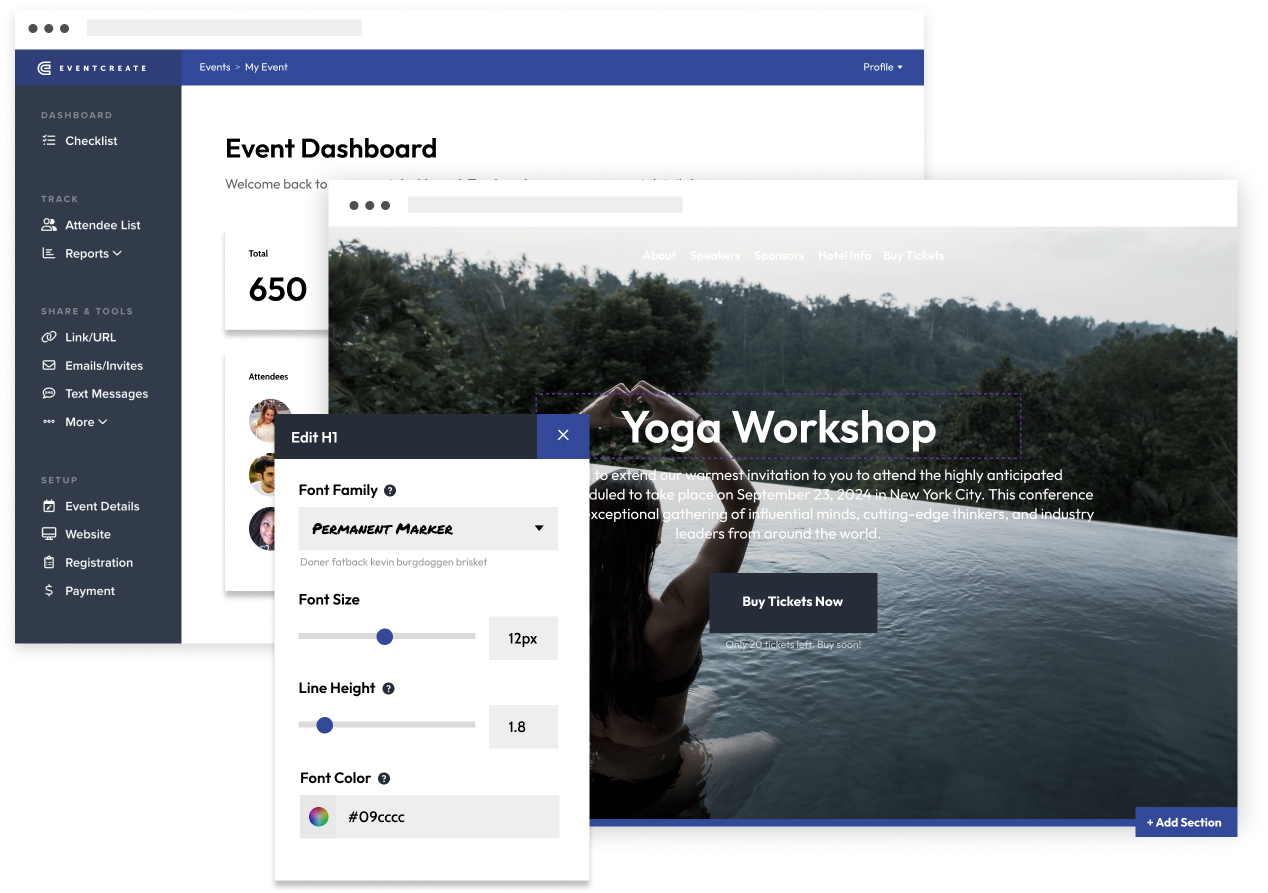The image size is (1268, 893).
Task: Click the Font Color color wheel swatch
Action: point(318,816)
